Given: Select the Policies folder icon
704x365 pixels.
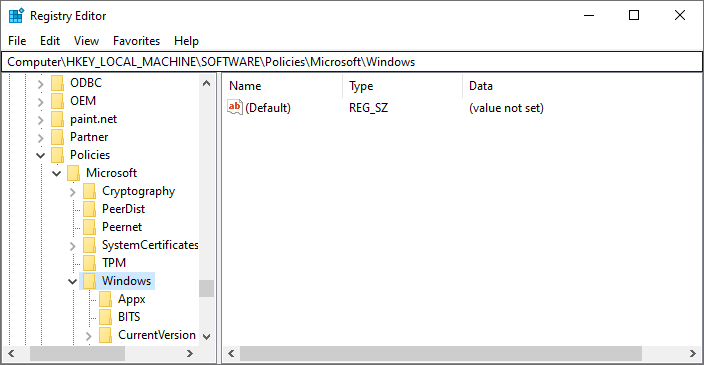Looking at the screenshot, I should pyautogui.click(x=57, y=155).
